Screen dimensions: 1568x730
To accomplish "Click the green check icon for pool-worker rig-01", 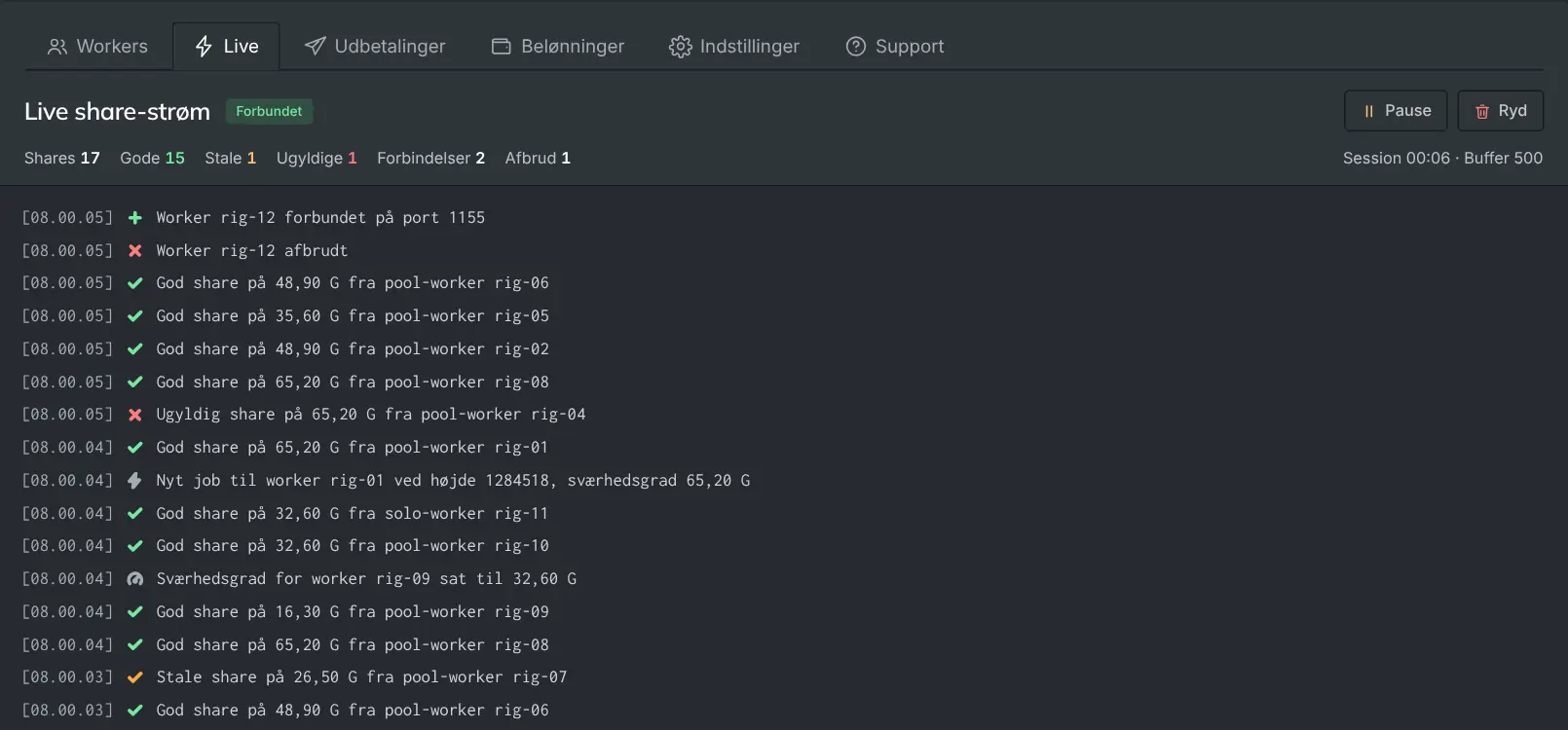I will pos(135,448).
